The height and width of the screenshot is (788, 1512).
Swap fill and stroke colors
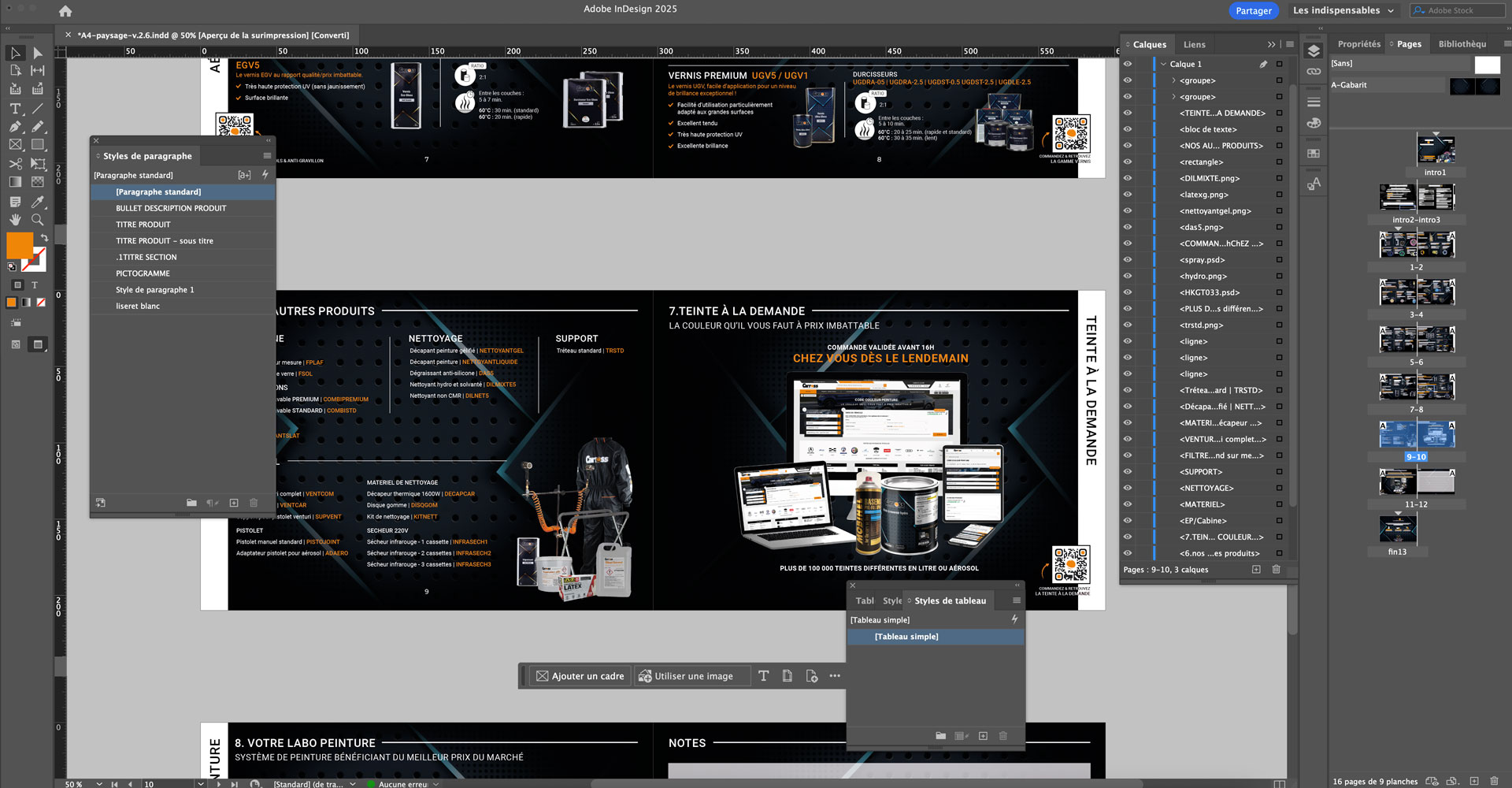pyautogui.click(x=44, y=237)
